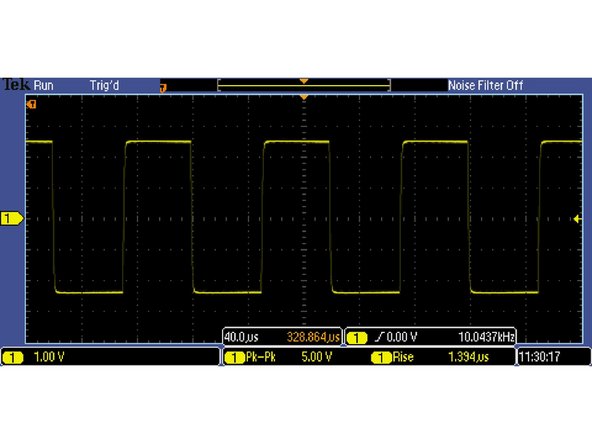The image size is (592, 444).
Task: Click the 328.864µs delay readout
Action: (x=313, y=337)
